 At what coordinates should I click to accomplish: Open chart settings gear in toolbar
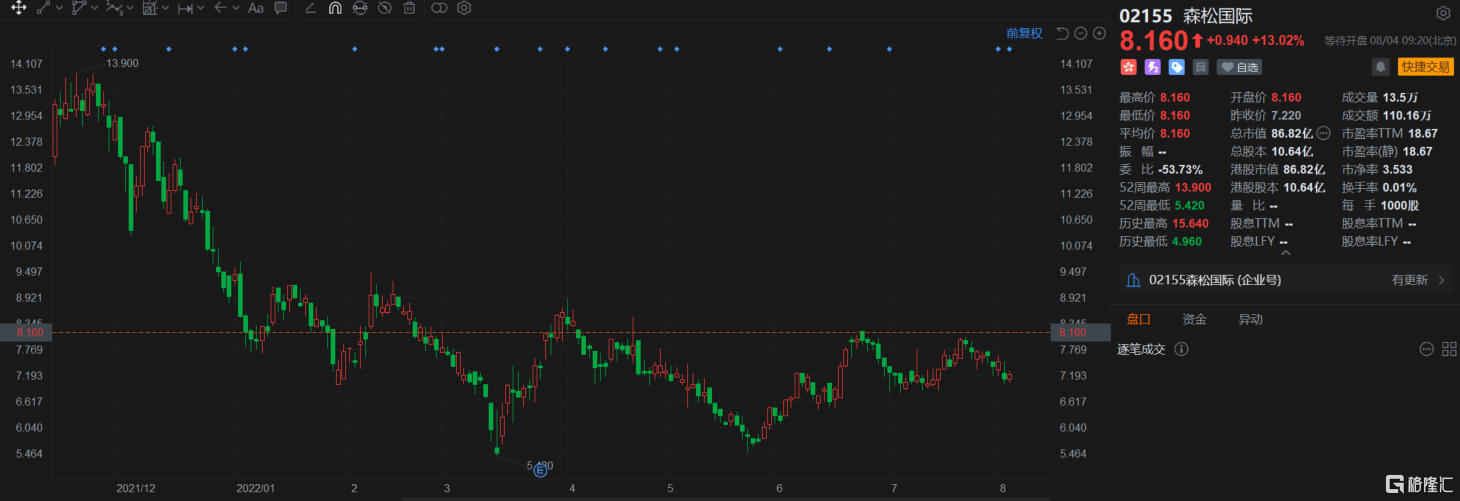(x=464, y=8)
